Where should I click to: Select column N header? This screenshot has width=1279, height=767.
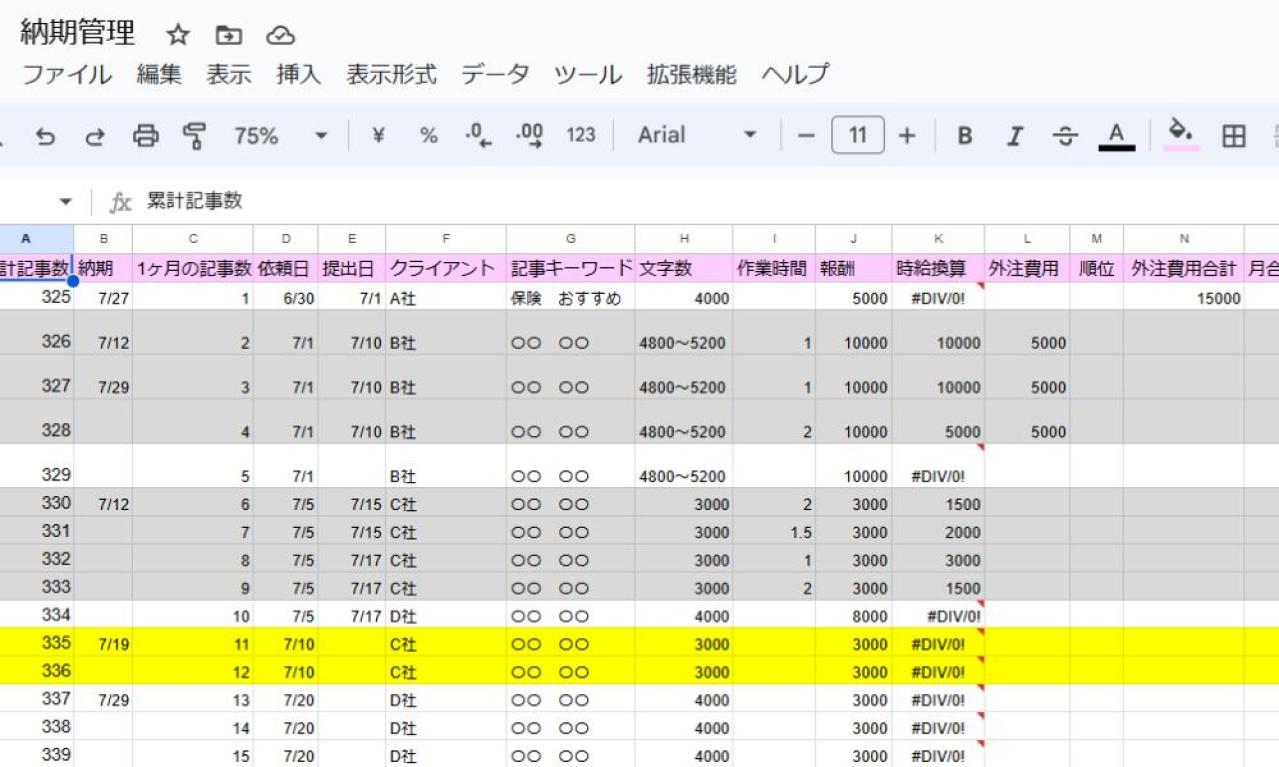[x=1184, y=239]
